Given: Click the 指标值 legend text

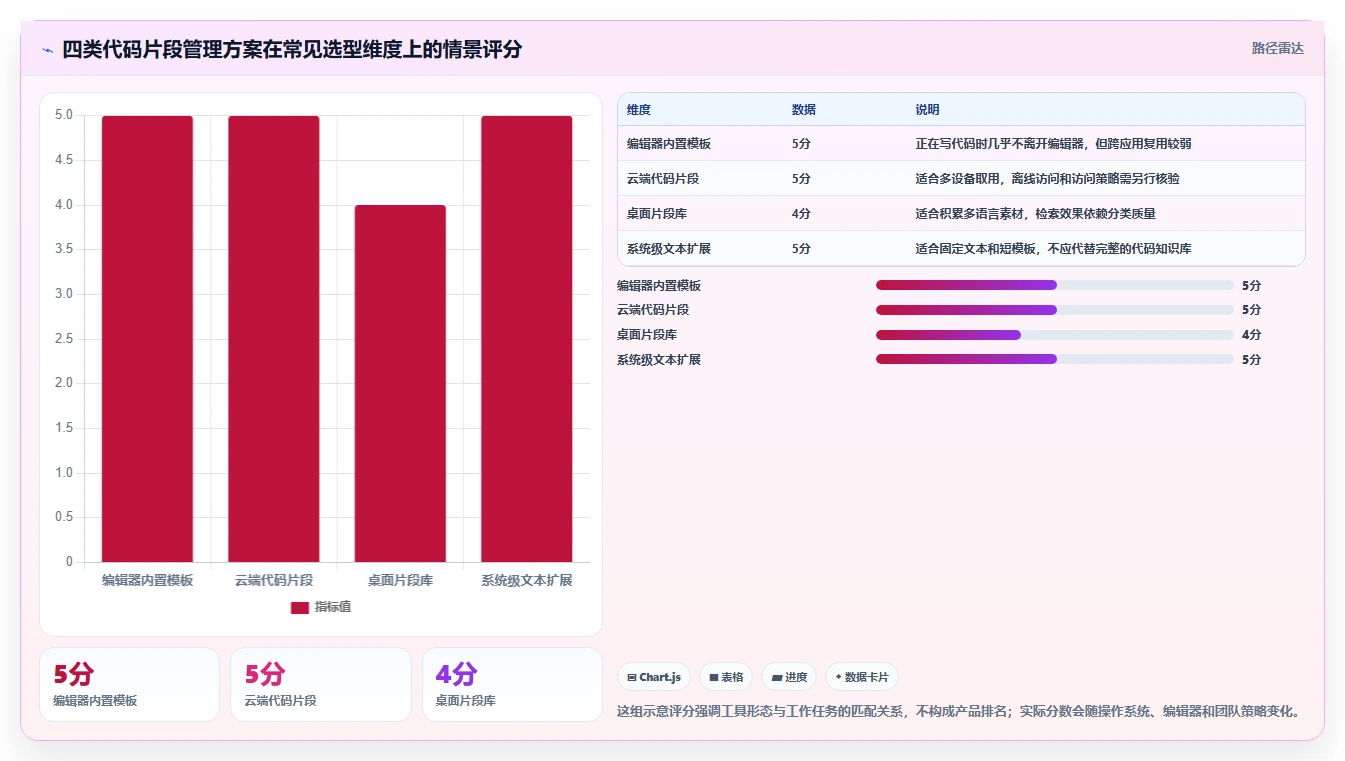Looking at the screenshot, I should pos(333,608).
